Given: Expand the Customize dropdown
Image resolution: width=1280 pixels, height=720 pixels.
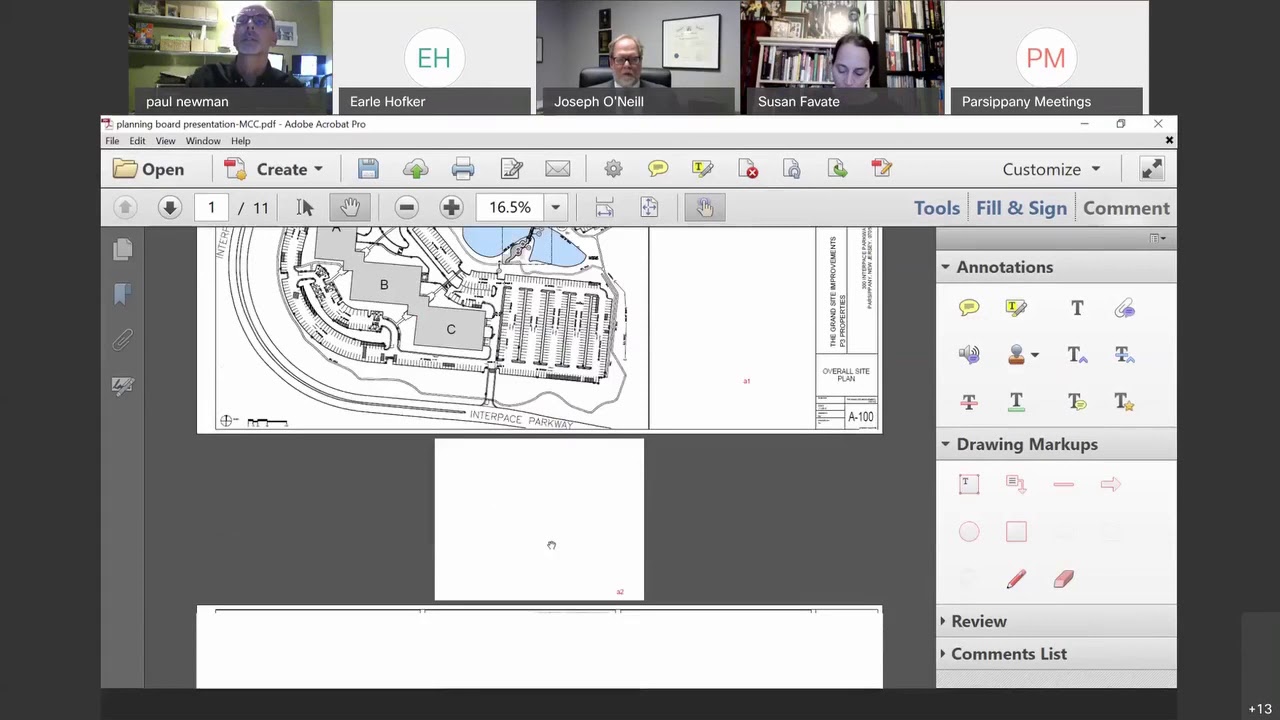Looking at the screenshot, I should [1051, 169].
